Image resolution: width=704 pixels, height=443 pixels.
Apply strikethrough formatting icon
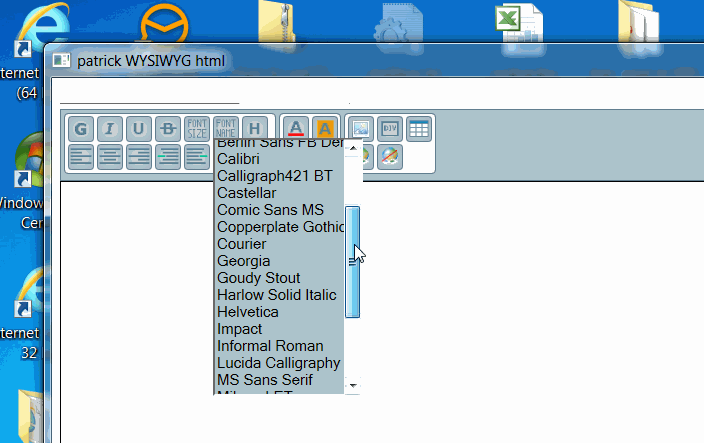[x=168, y=129]
